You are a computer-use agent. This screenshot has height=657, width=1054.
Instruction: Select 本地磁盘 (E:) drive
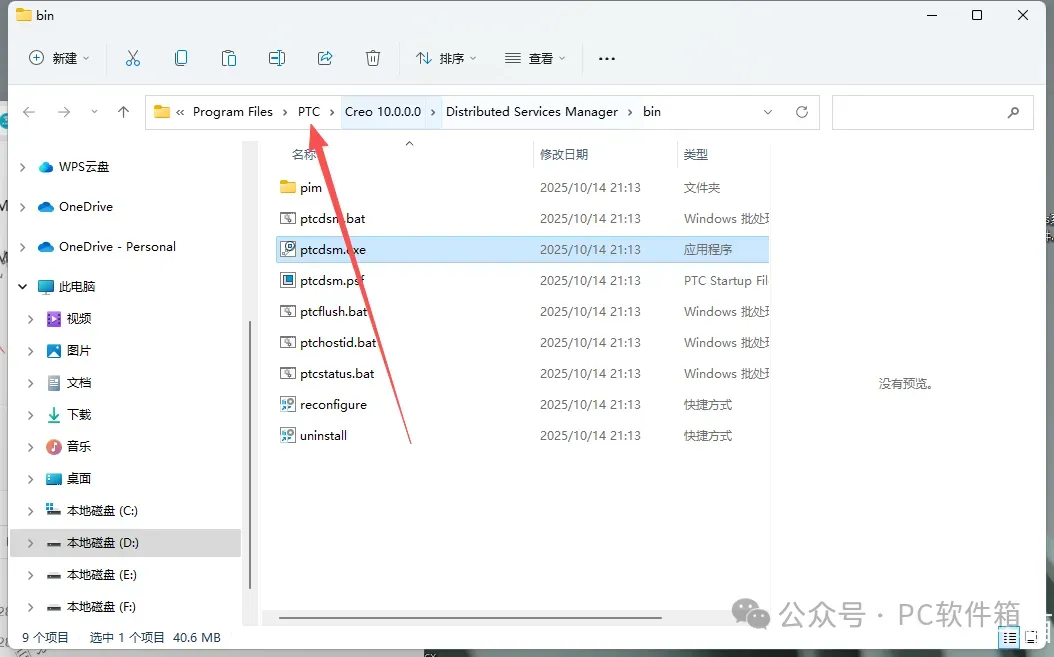(x=102, y=575)
